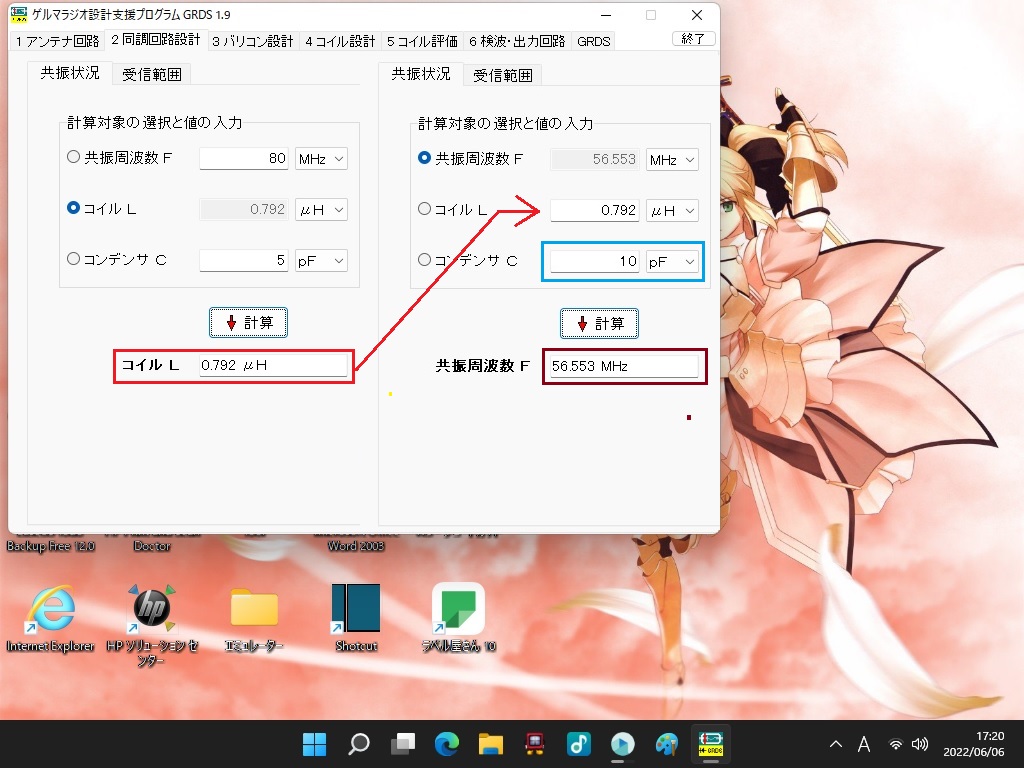Open right panel frequency MHz unit dropdown
The width and height of the screenshot is (1024, 768).
tap(672, 160)
